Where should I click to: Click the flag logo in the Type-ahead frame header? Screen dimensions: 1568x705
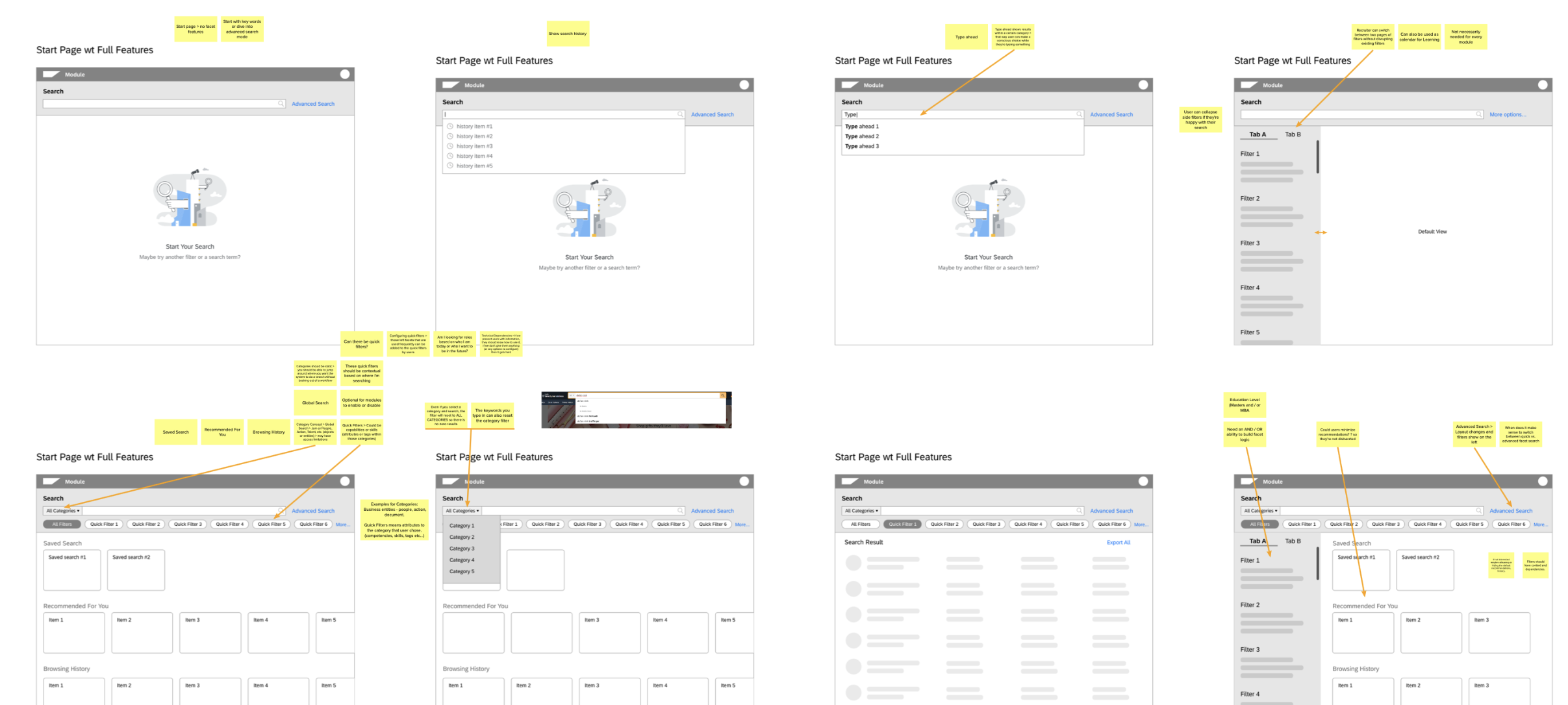point(850,85)
